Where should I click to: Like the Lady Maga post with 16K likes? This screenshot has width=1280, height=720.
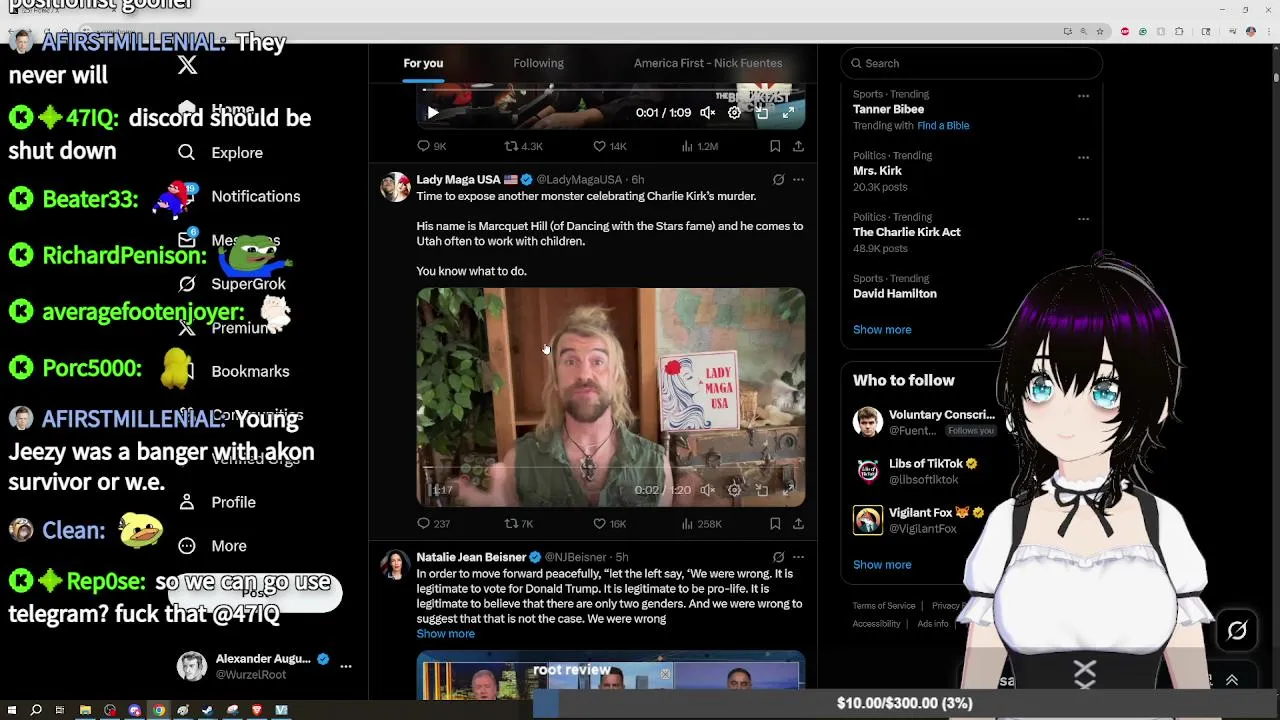coord(609,523)
